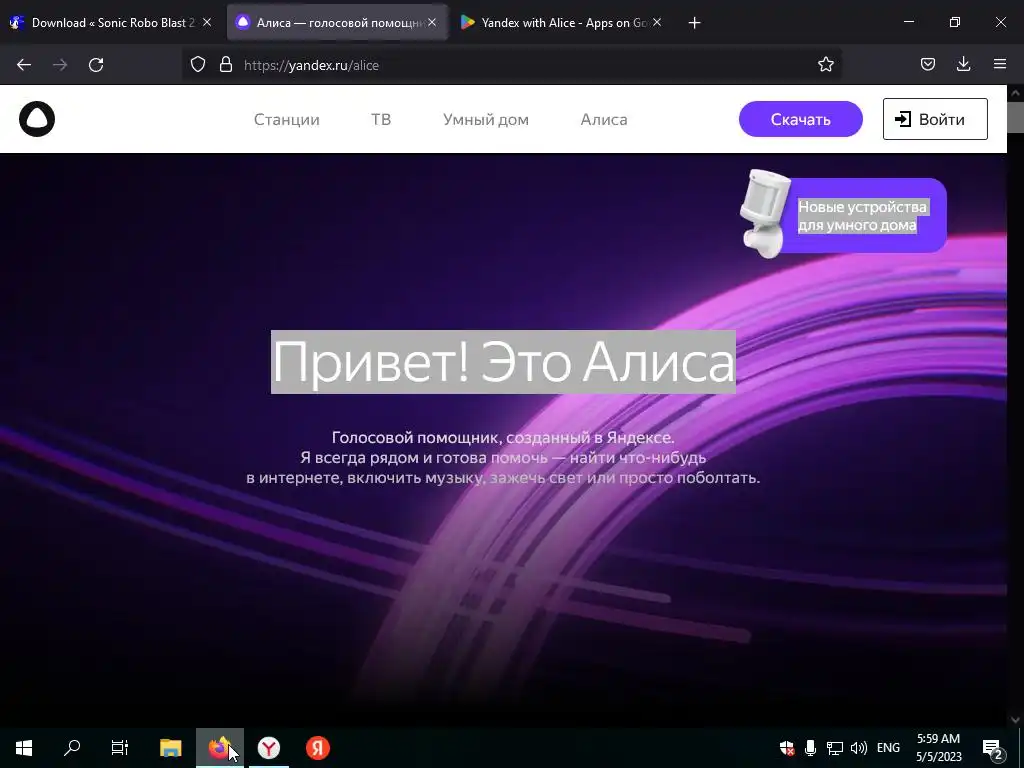Click the page vertical scrollbar thumb
The height and width of the screenshot is (768, 1024).
click(1015, 117)
